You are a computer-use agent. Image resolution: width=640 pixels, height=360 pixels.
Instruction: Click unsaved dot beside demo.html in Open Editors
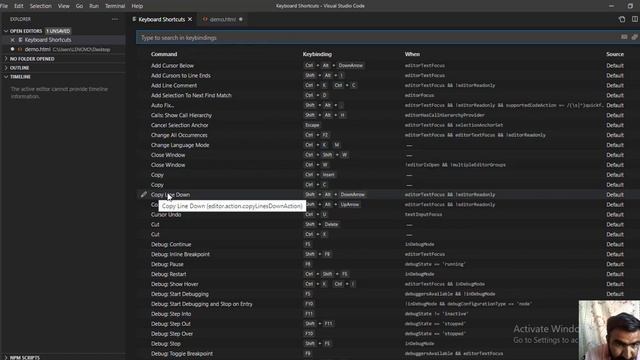tap(12, 49)
